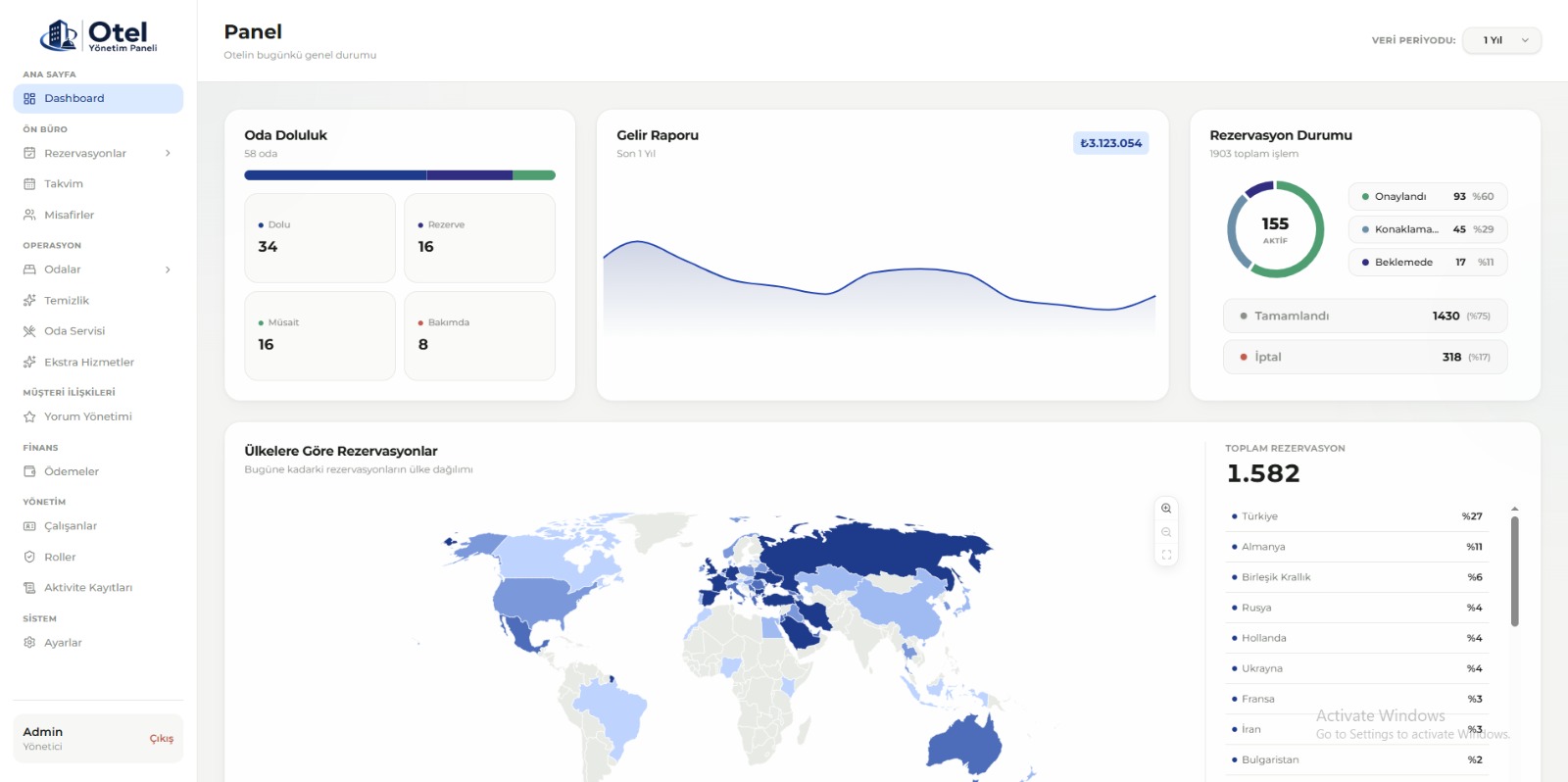This screenshot has width=1568, height=782.
Task: Click the country list scrollbar
Action: pyautogui.click(x=1514, y=571)
